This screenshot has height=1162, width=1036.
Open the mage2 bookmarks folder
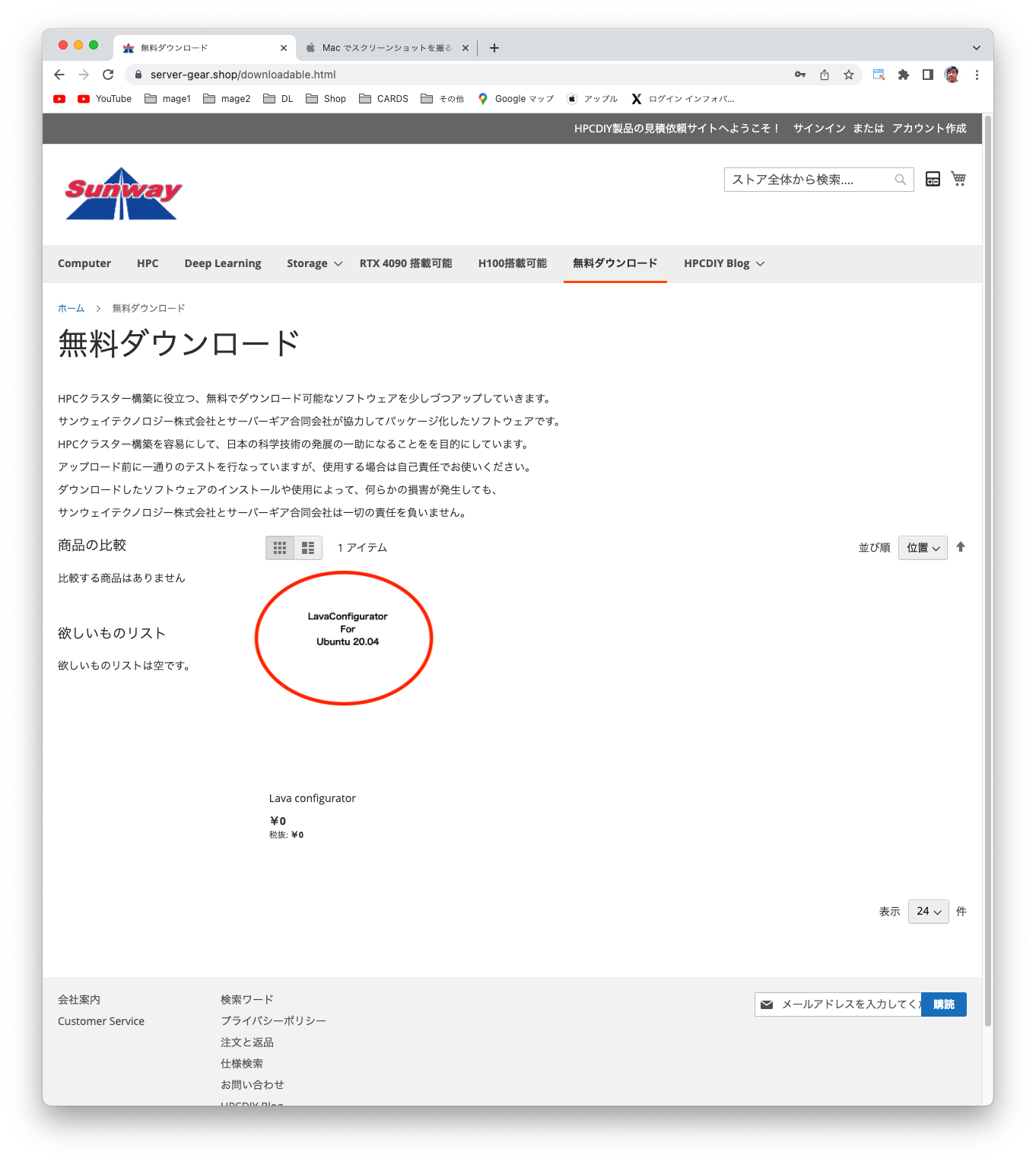[x=227, y=99]
